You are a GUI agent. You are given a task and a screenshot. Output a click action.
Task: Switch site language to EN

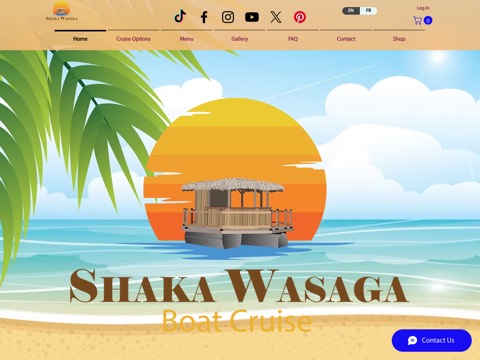tap(351, 11)
